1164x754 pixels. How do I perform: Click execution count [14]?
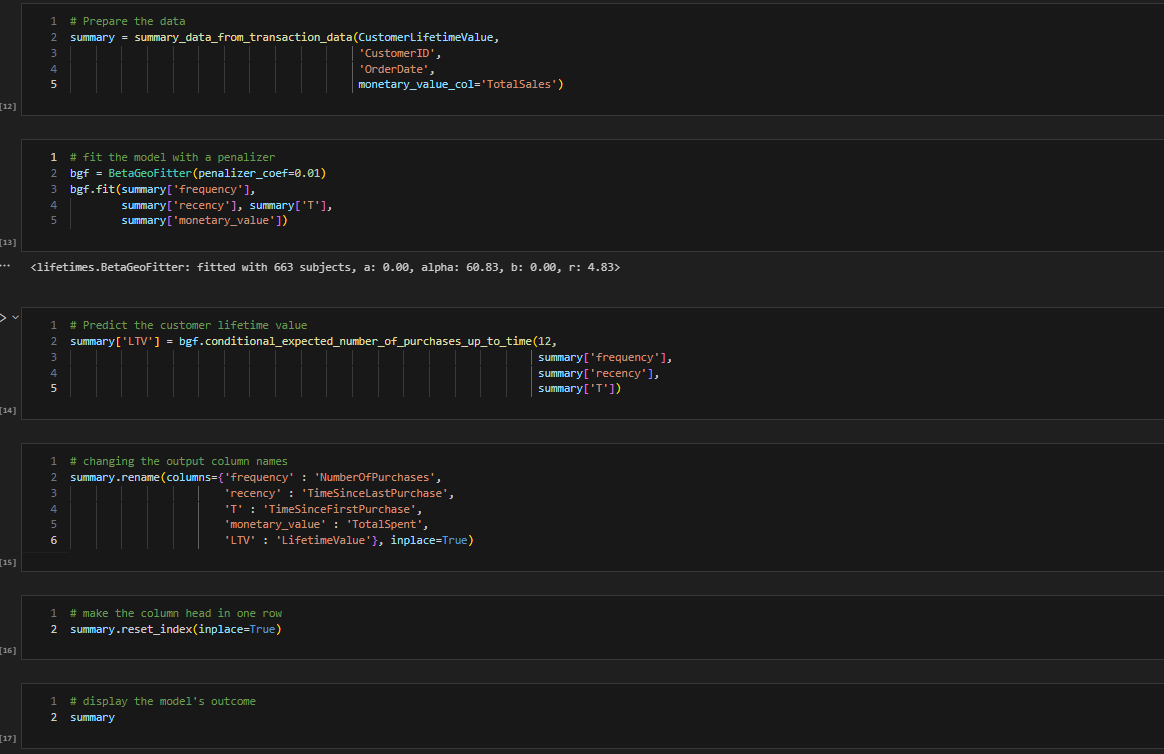8,410
